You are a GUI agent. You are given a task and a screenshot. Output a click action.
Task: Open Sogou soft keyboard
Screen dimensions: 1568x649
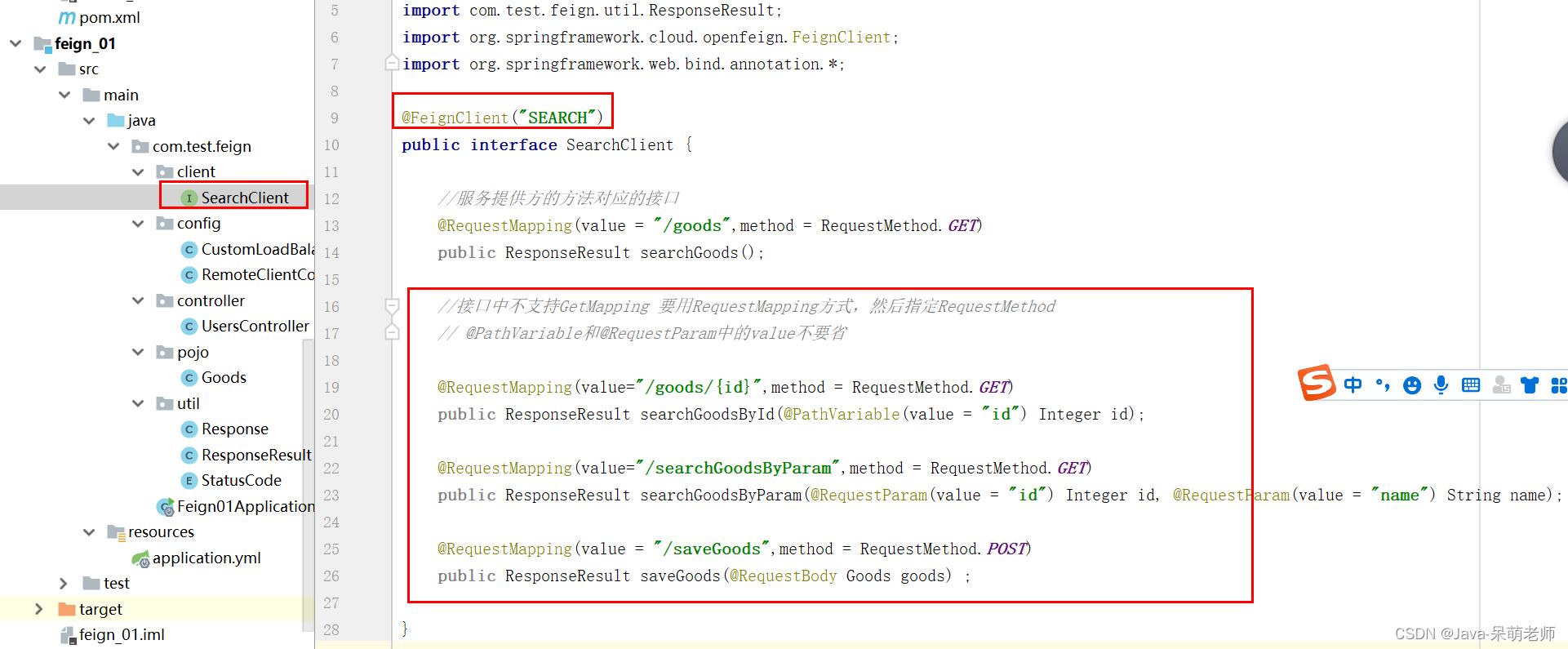(x=1471, y=385)
